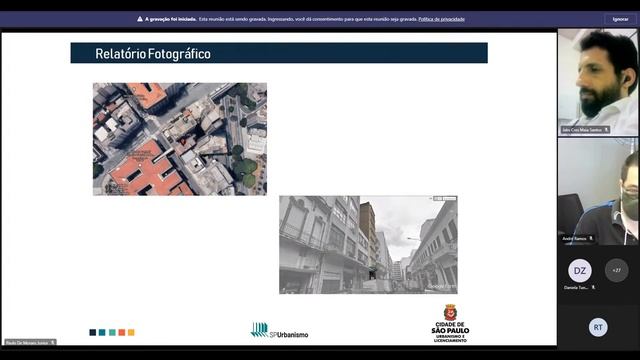The height and width of the screenshot is (360, 640).
Task: Click the Cidade de São Paulo crest logo
Action: (450, 323)
